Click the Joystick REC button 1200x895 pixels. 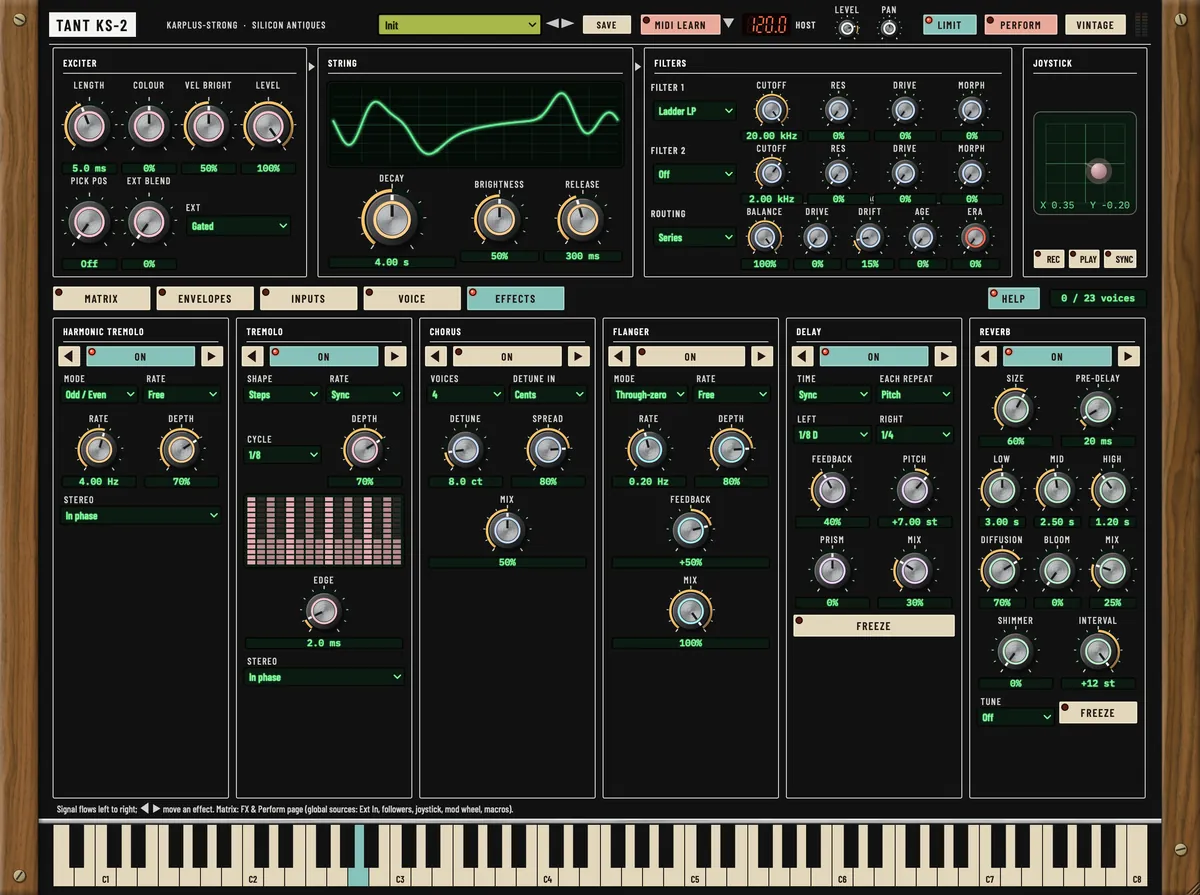tap(1049, 259)
